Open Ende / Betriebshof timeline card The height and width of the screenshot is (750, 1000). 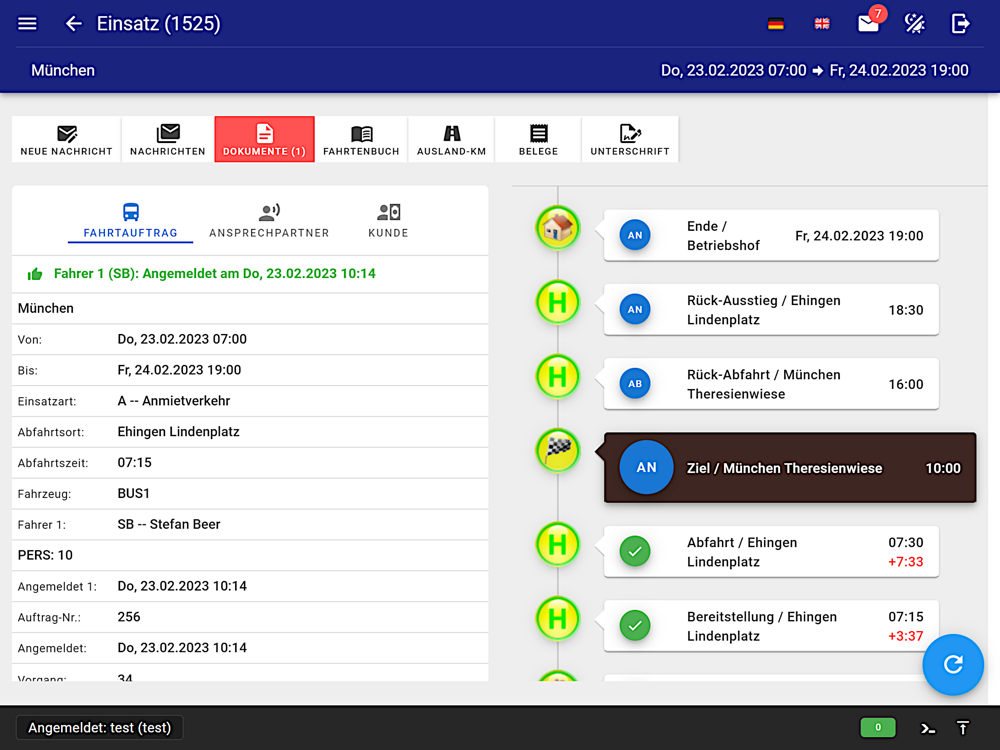(771, 235)
